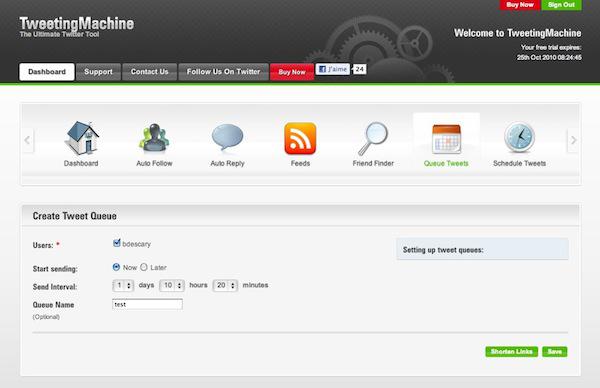Click the bdescary username label

[137, 244]
